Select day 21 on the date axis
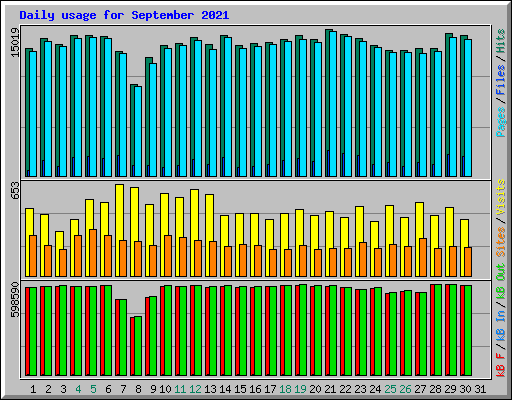The image size is (512, 400). tap(330, 389)
